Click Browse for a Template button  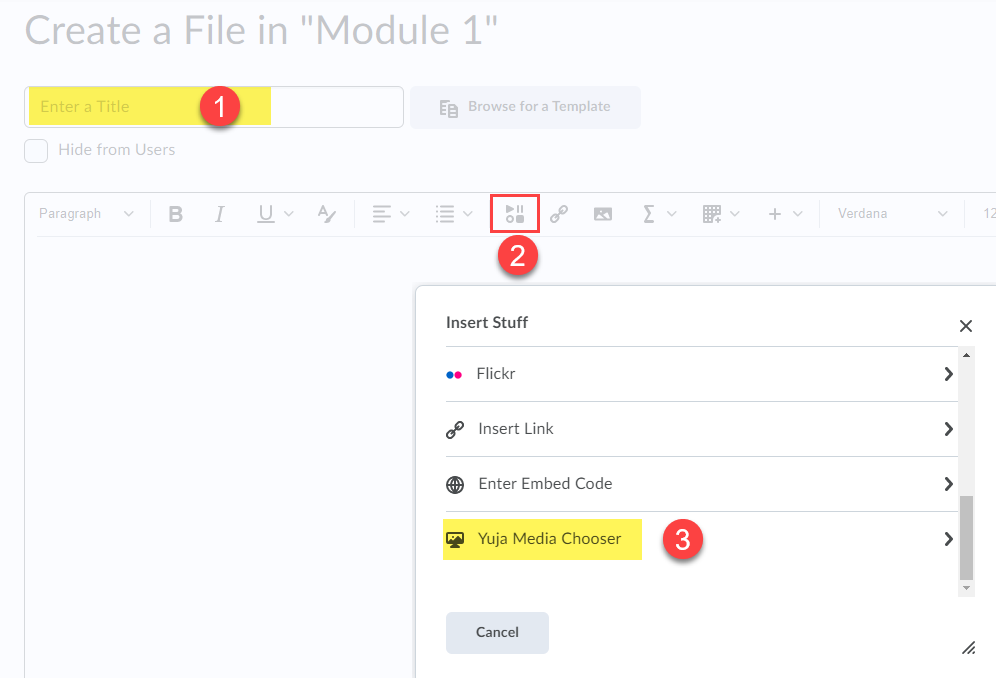pyautogui.click(x=525, y=107)
